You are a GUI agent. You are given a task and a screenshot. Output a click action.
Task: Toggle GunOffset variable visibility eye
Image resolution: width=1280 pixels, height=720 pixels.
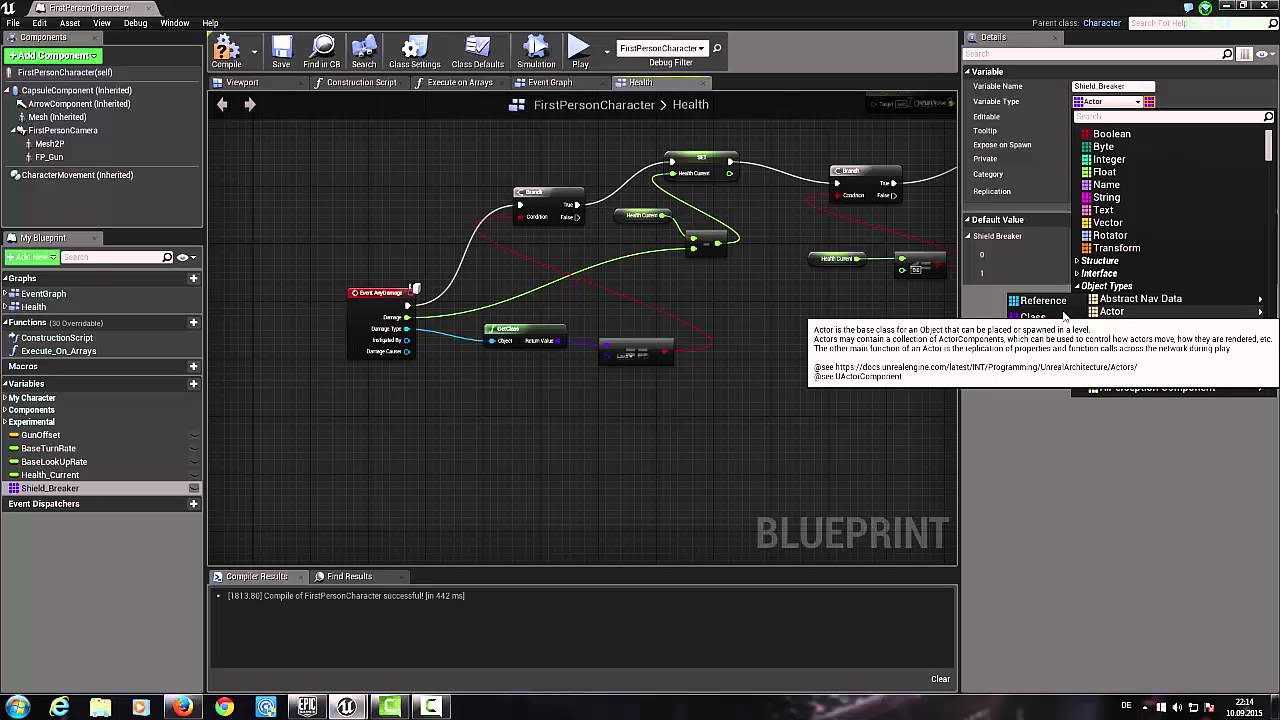point(194,436)
